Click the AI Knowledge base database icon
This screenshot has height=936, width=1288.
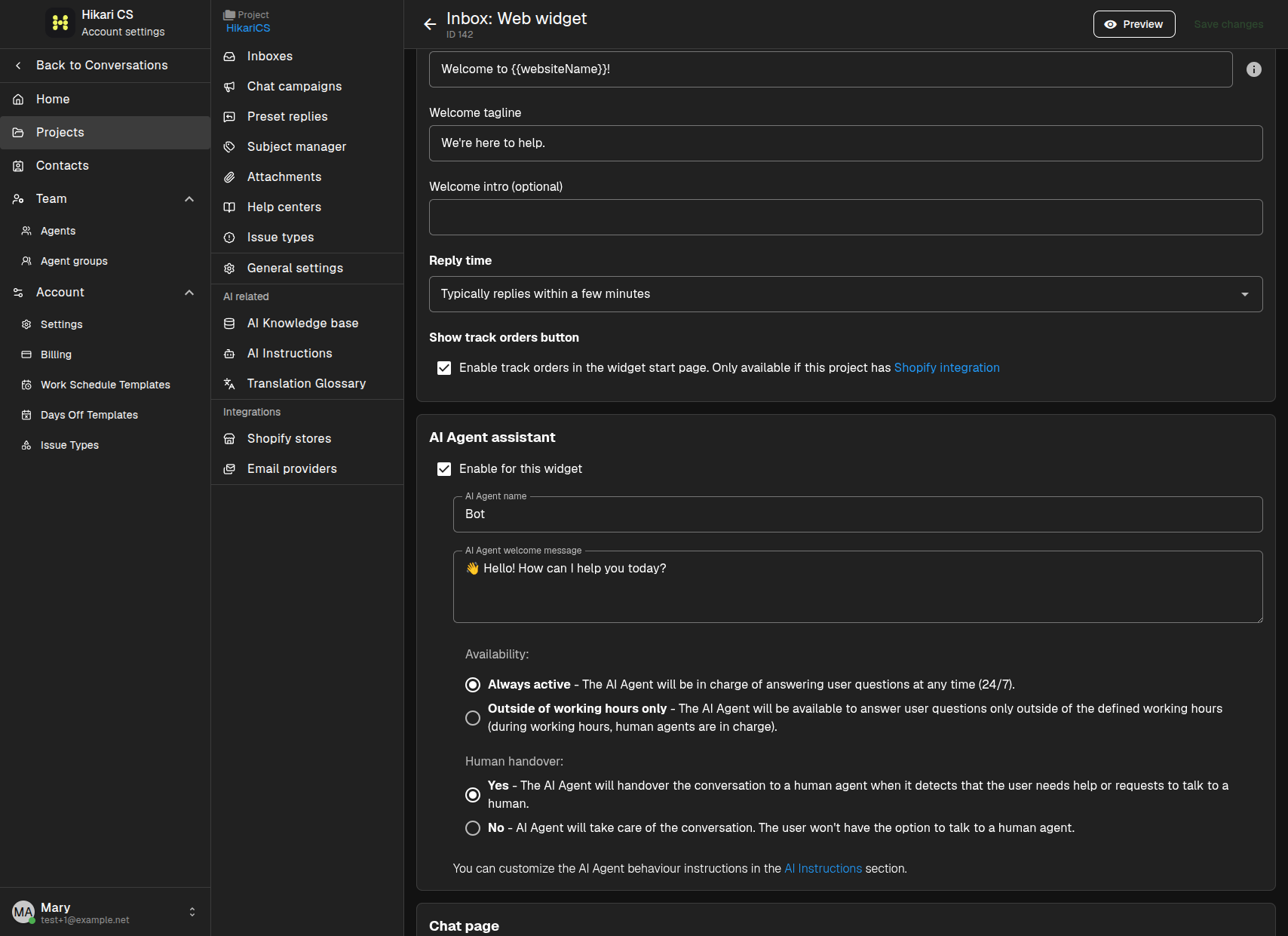[229, 324]
